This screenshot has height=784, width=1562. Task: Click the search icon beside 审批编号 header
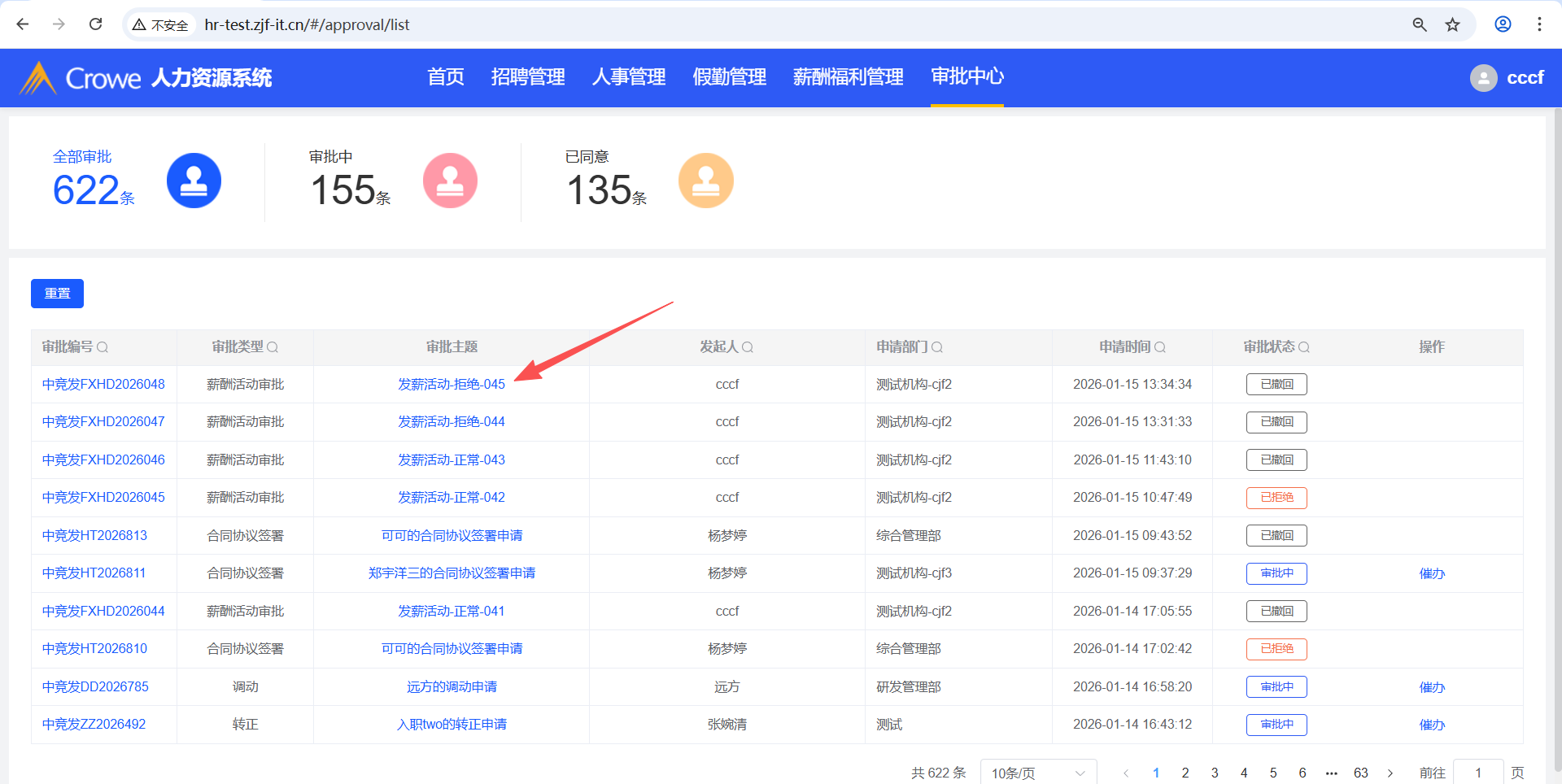click(103, 347)
